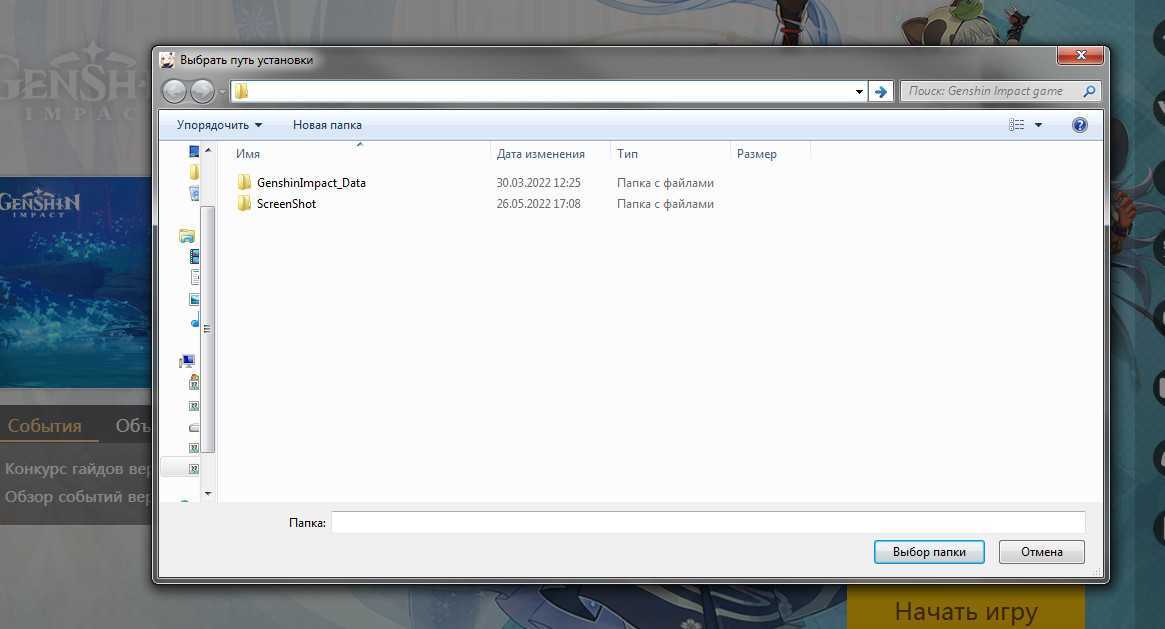Select the ScreenShot folder
1165x629 pixels.
[286, 204]
